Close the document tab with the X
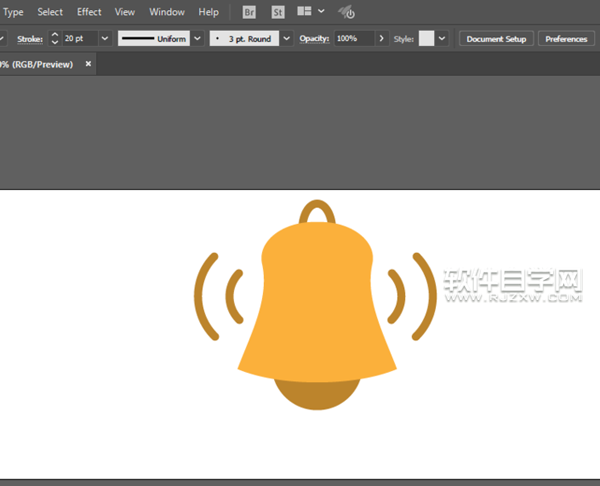Screen dimensions: 600x486 [x=88, y=64]
